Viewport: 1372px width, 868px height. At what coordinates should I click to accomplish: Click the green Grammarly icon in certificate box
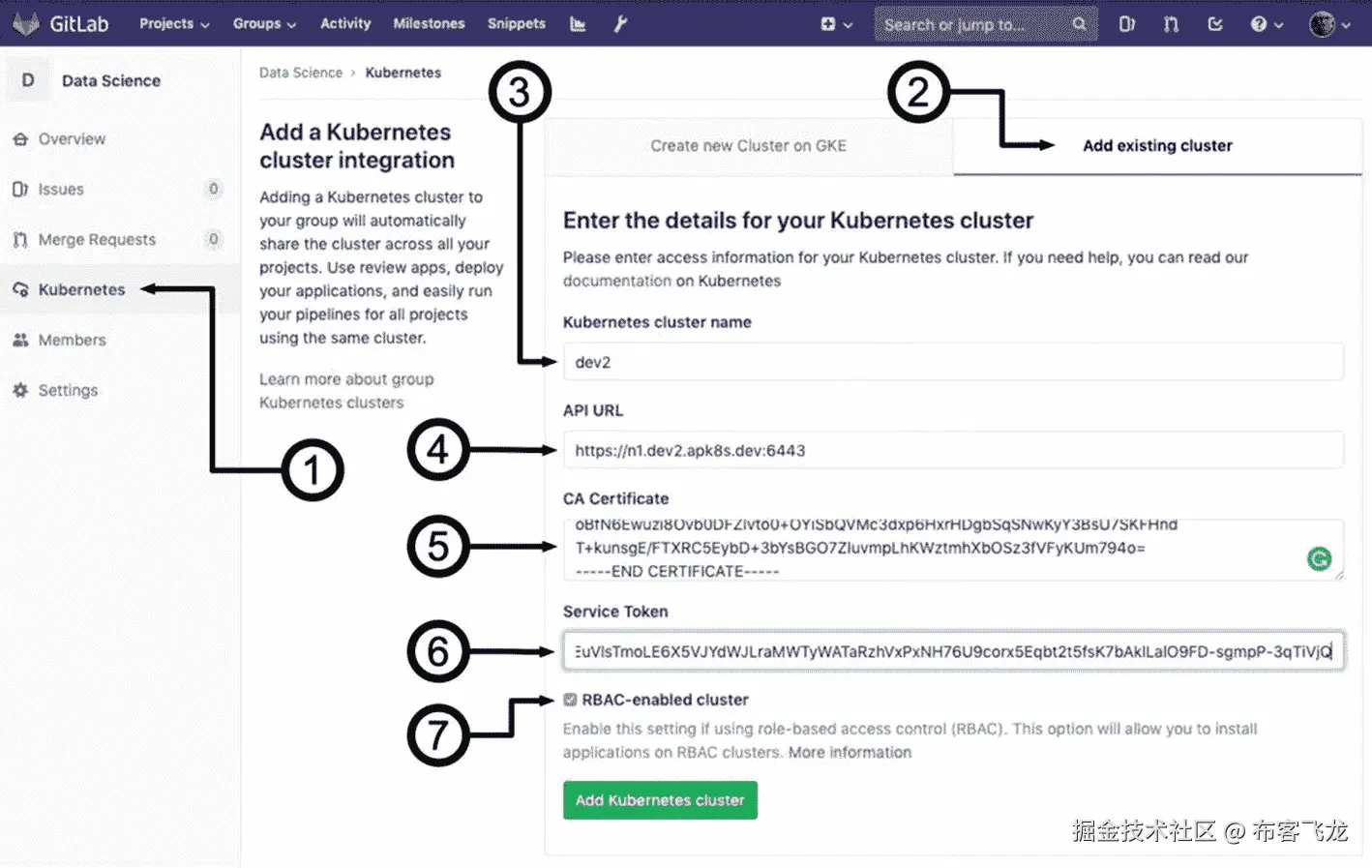pos(1319,558)
